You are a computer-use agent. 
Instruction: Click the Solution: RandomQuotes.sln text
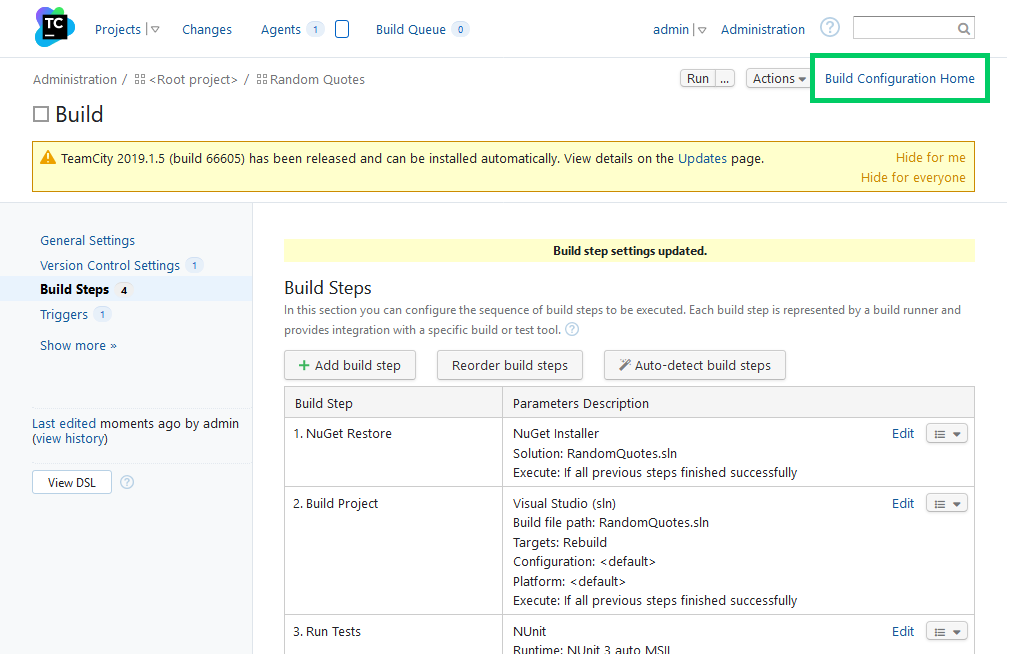595,453
